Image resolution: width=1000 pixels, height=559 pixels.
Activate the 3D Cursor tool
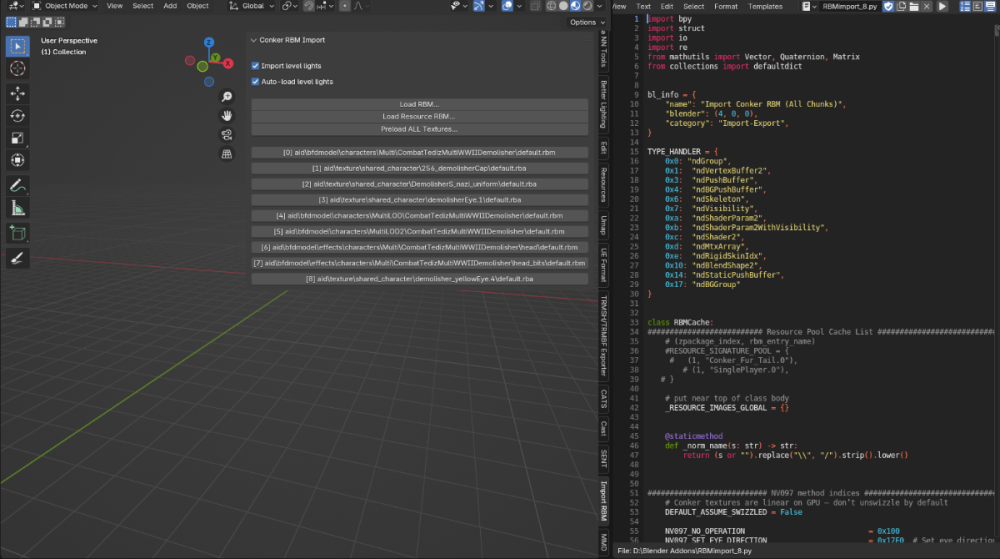tap(17, 68)
